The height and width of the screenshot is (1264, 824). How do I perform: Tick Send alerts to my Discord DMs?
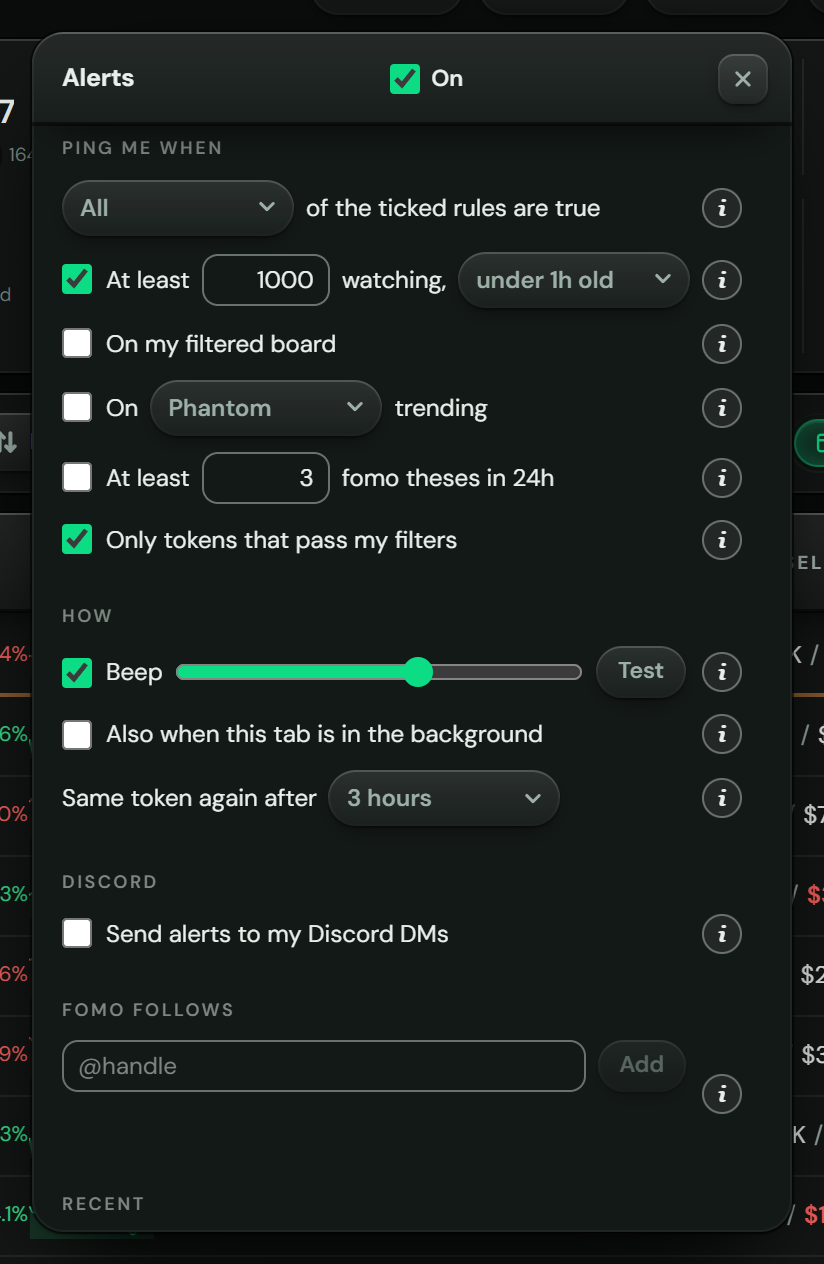click(x=77, y=933)
